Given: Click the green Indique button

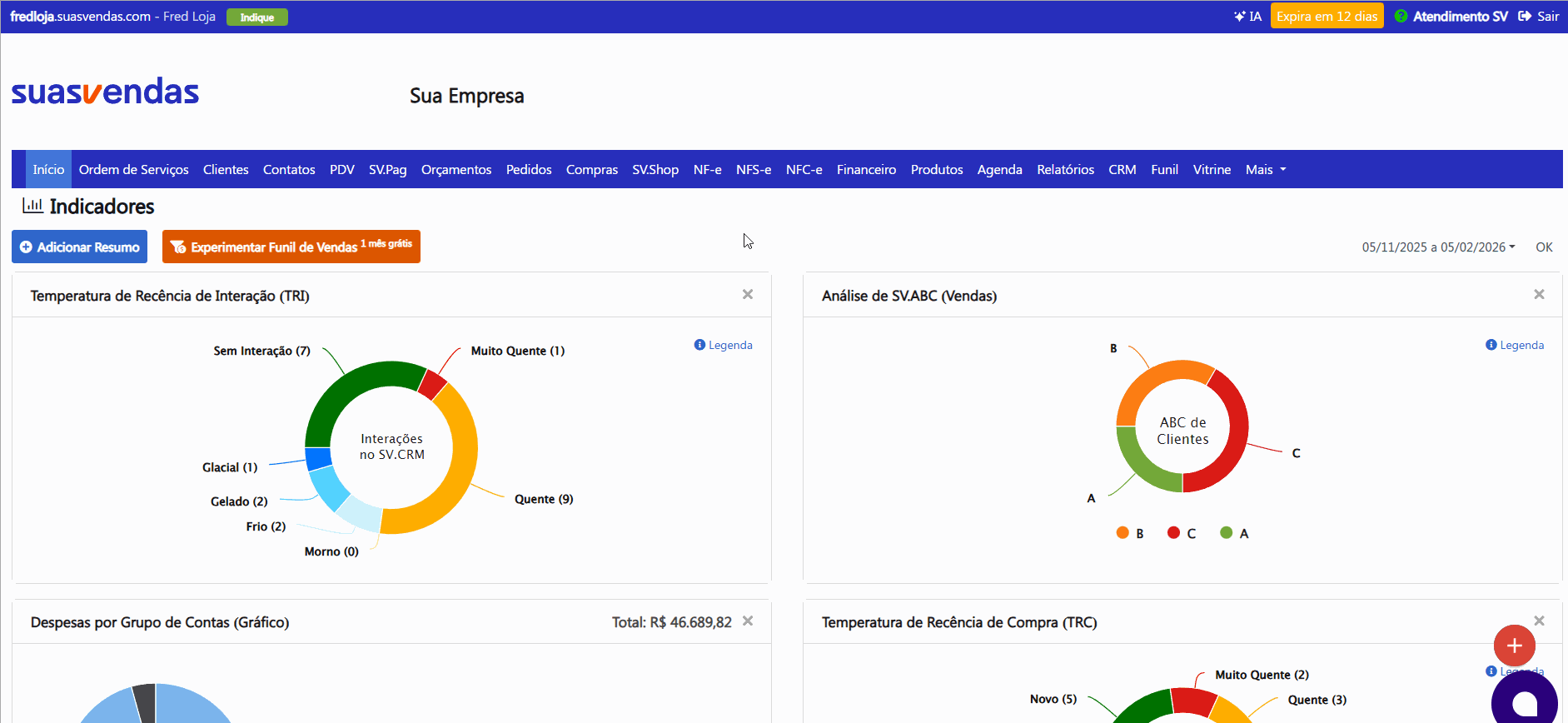Looking at the screenshot, I should coord(257,17).
